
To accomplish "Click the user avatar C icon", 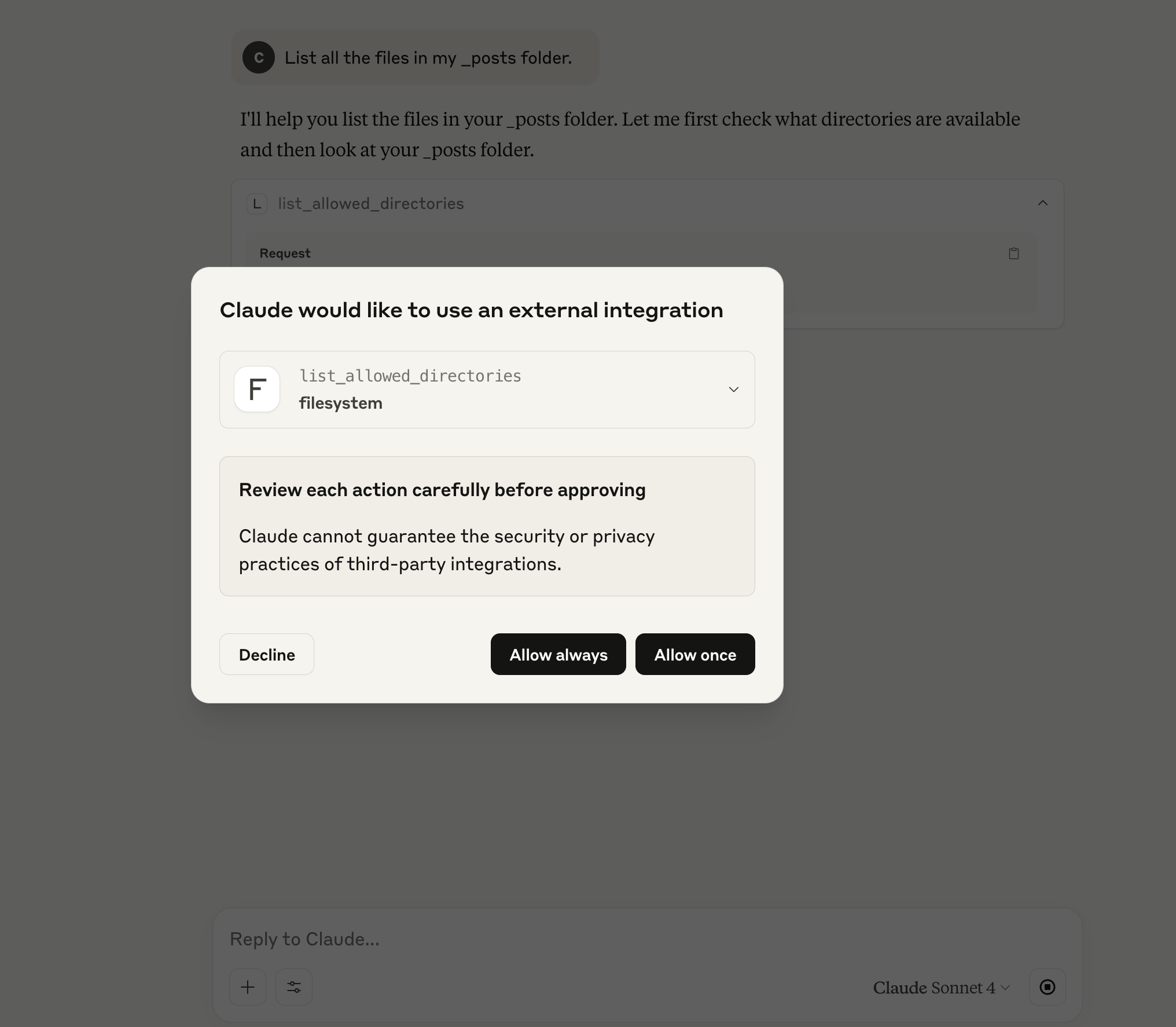I will (258, 58).
